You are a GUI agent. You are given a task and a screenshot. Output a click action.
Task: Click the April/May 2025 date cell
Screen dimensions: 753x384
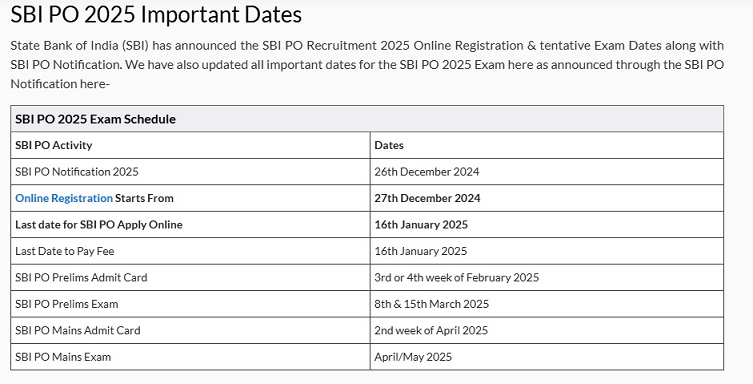547,357
